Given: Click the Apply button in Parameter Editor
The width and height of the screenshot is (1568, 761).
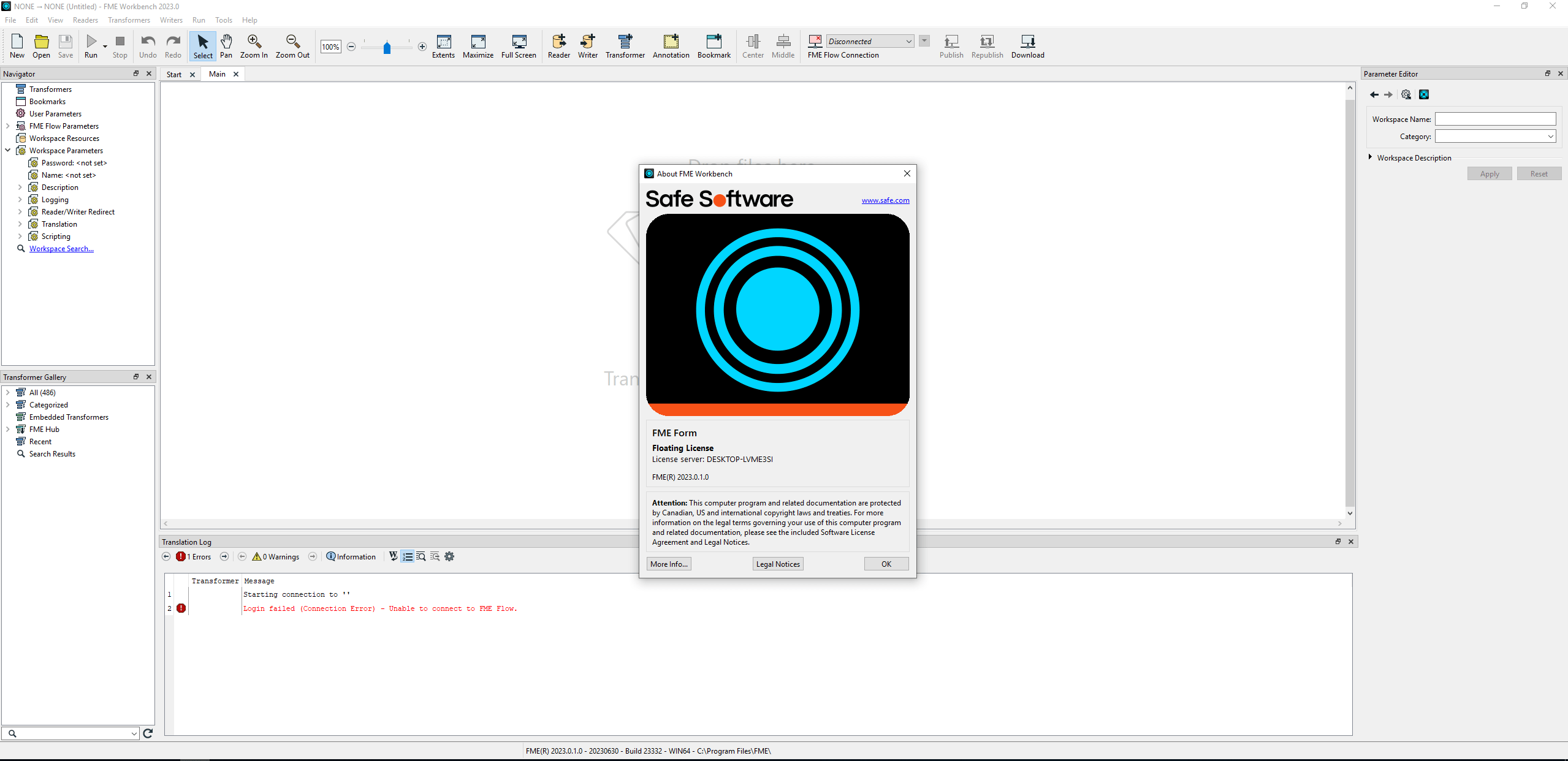Looking at the screenshot, I should click(x=1490, y=173).
